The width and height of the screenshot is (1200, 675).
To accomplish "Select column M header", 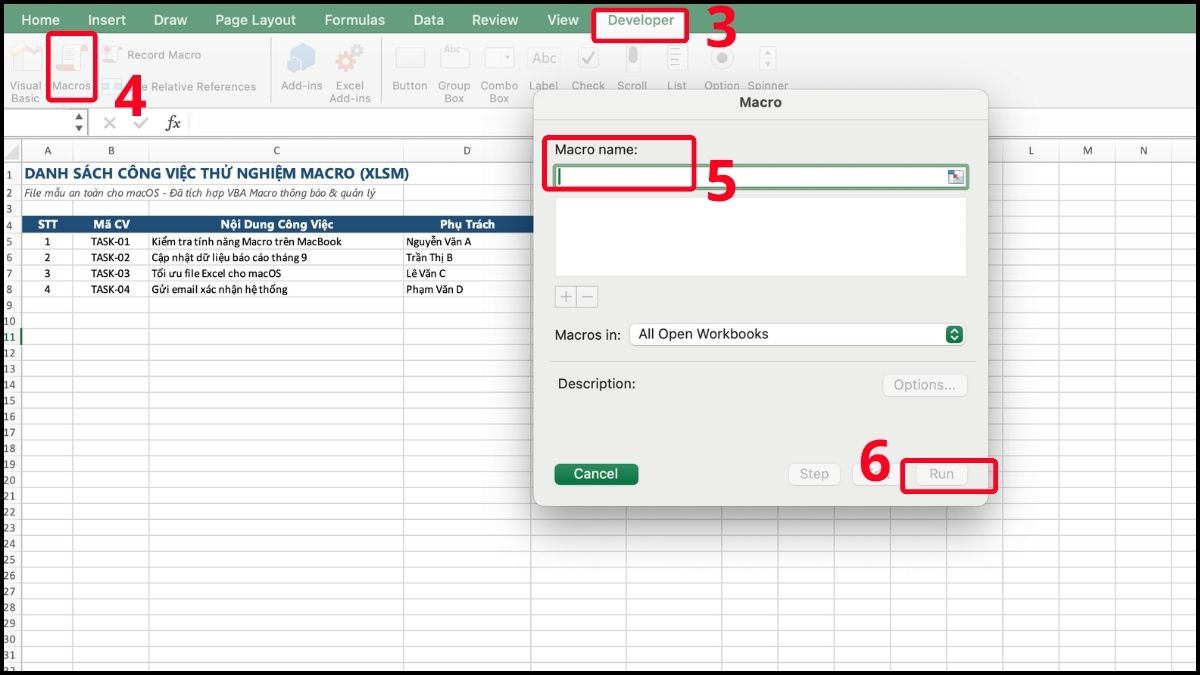I will tap(1087, 151).
